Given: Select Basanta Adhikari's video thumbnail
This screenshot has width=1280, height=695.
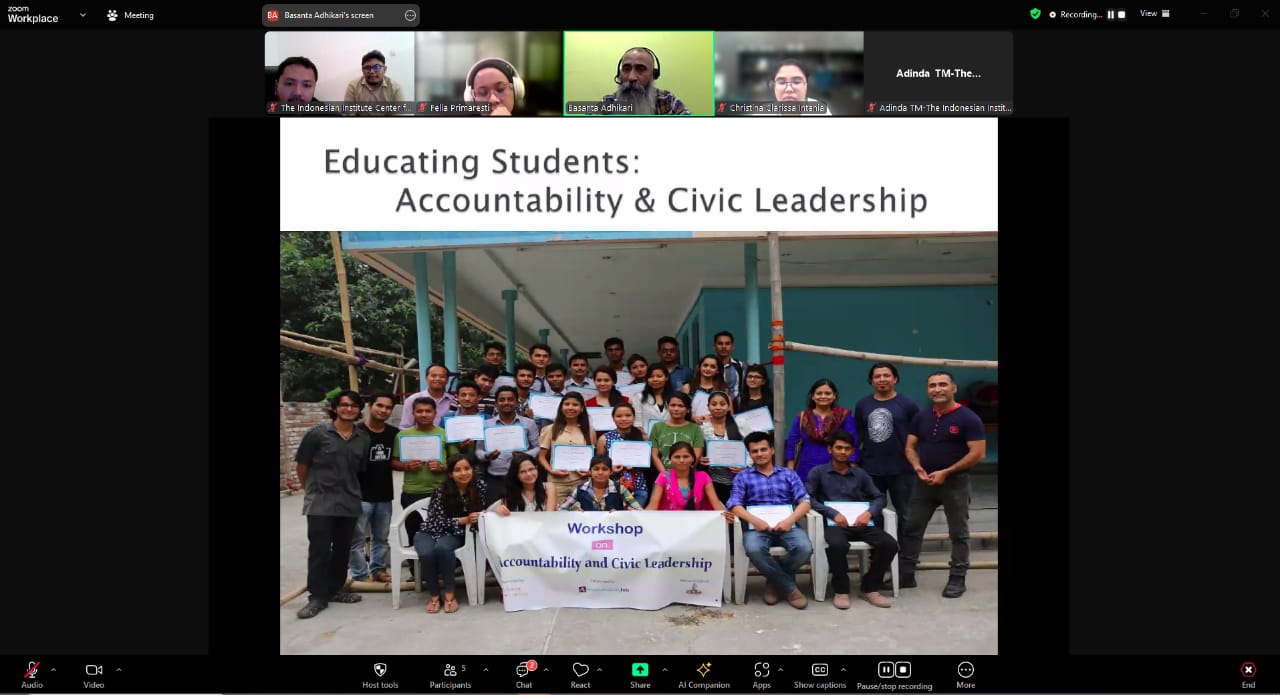Looking at the screenshot, I should click(x=638, y=72).
